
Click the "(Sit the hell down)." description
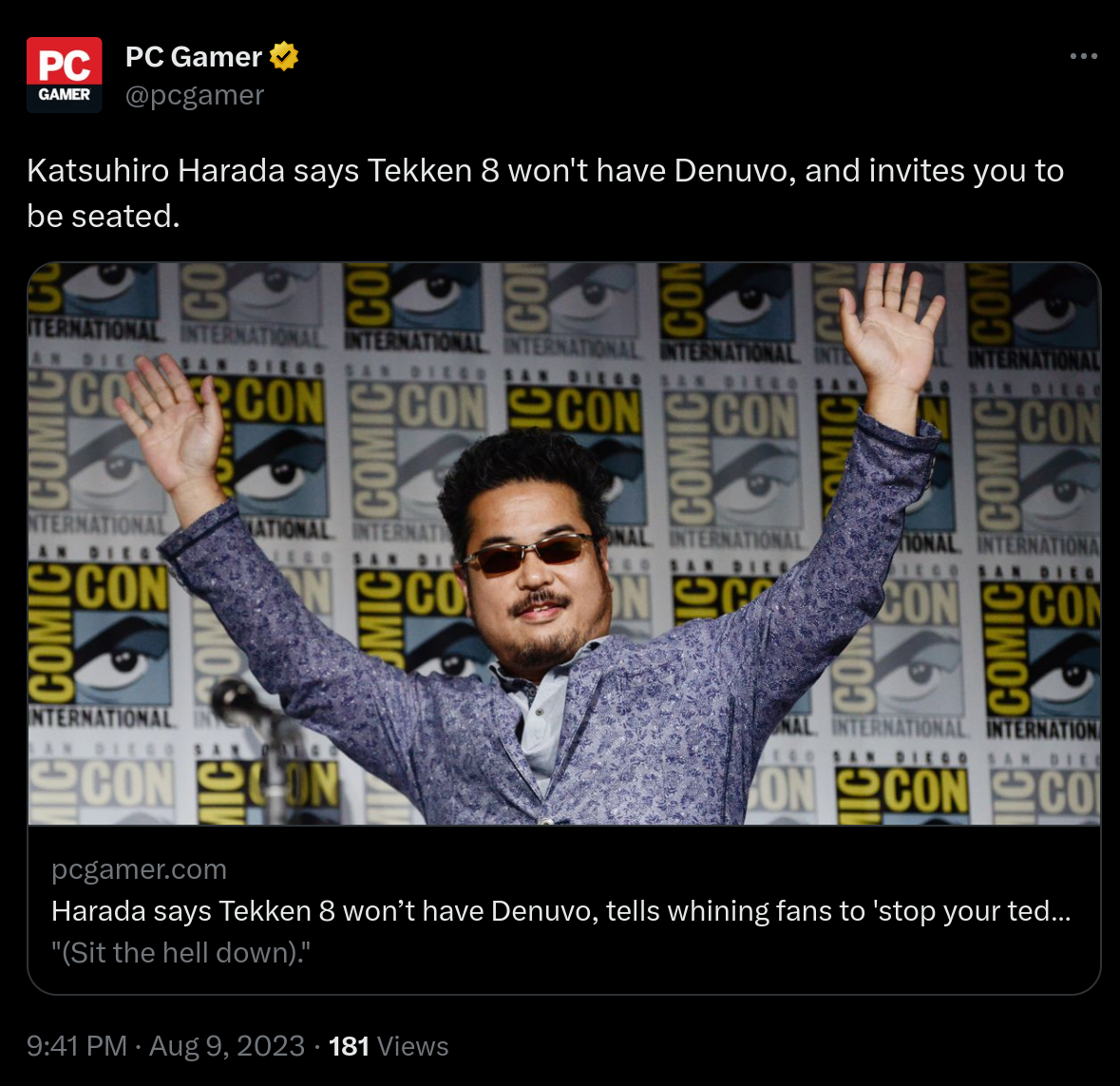click(x=180, y=952)
